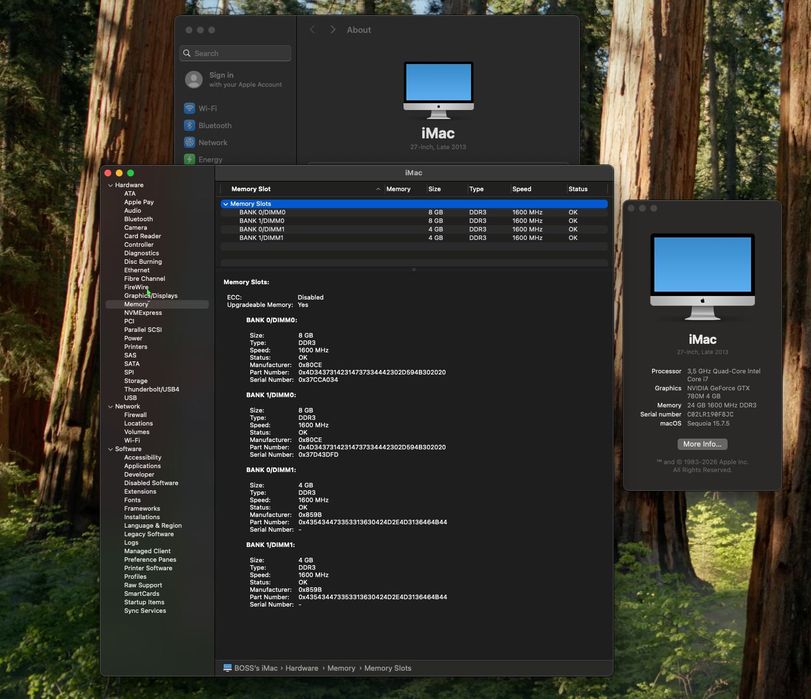Click Memory Slots in the path bar
This screenshot has height=699, width=811.
tap(387, 668)
